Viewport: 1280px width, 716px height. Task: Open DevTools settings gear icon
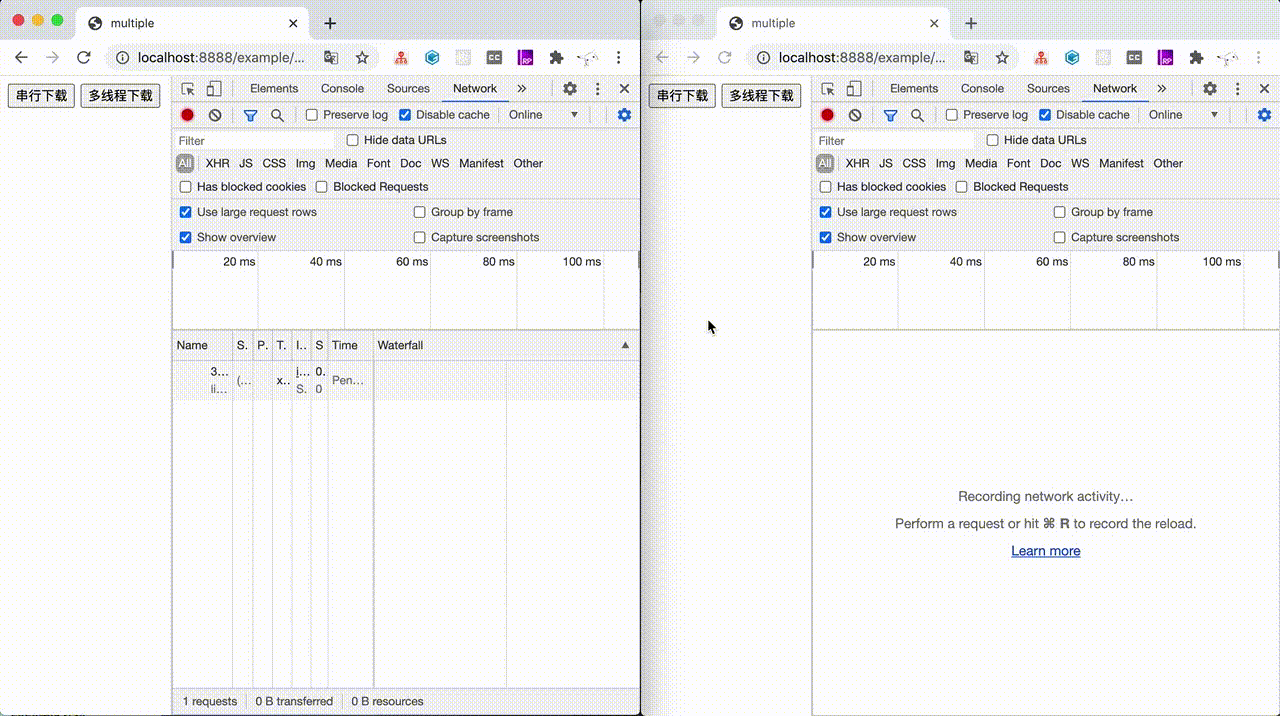(570, 89)
